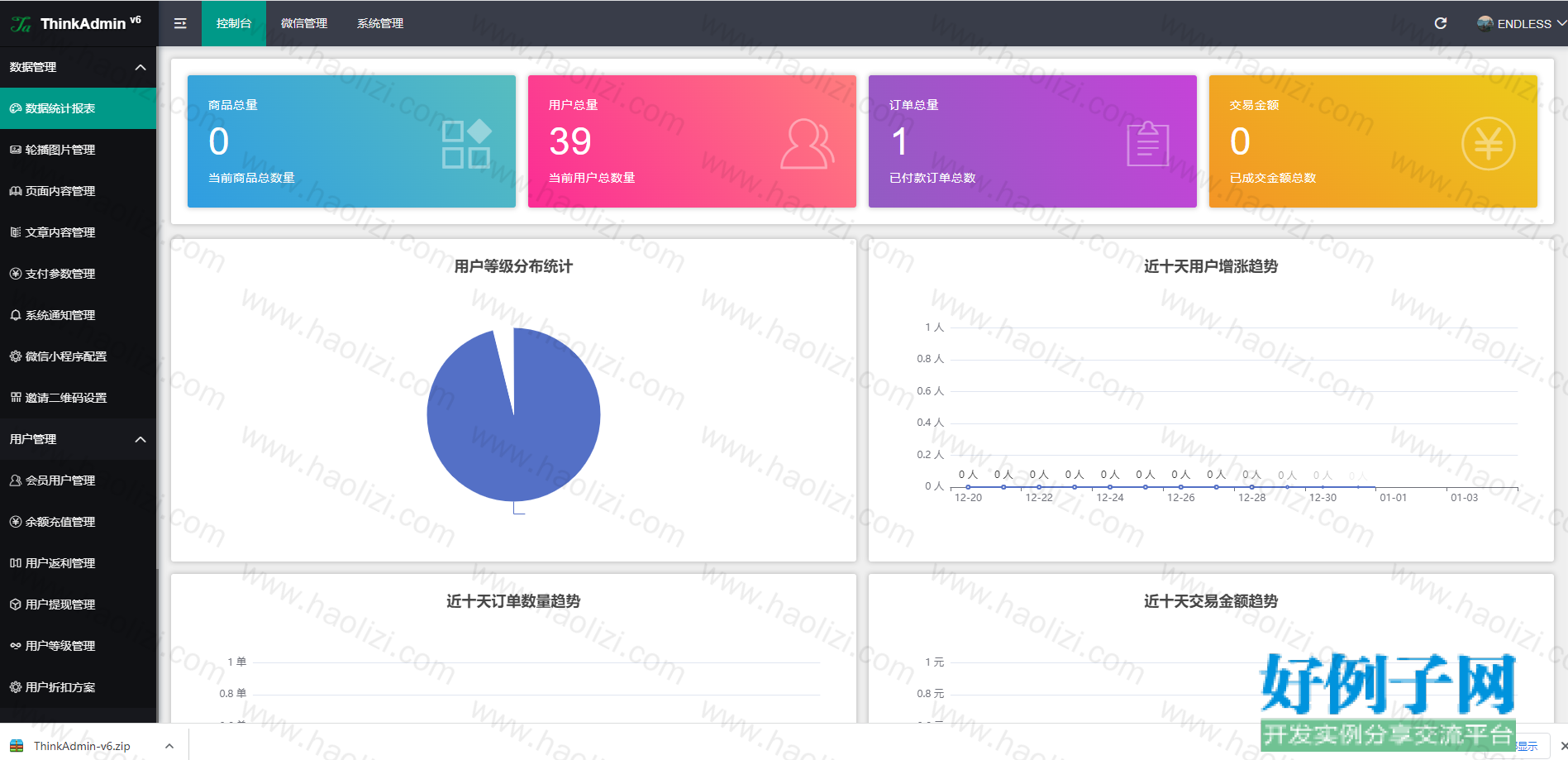Open 页面内容管理 menu item

click(x=78, y=191)
